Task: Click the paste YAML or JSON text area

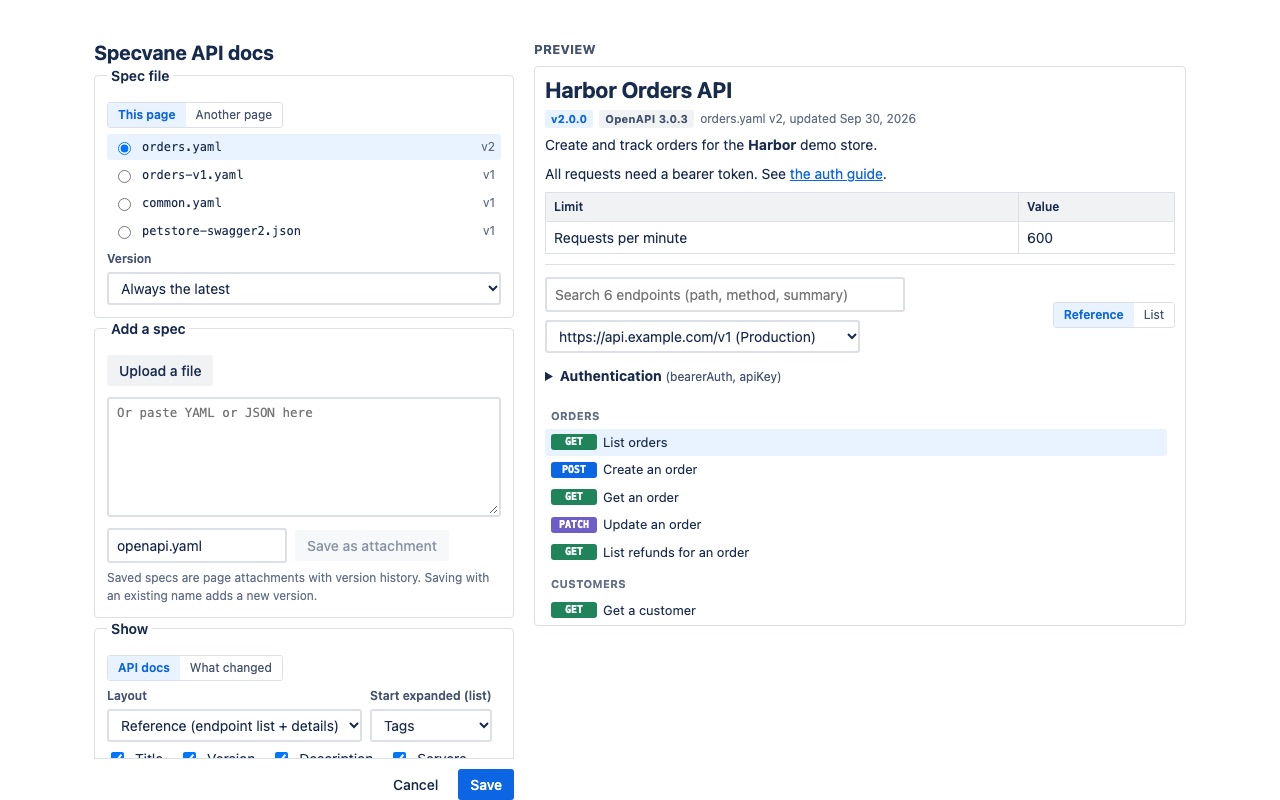Action: (x=304, y=457)
